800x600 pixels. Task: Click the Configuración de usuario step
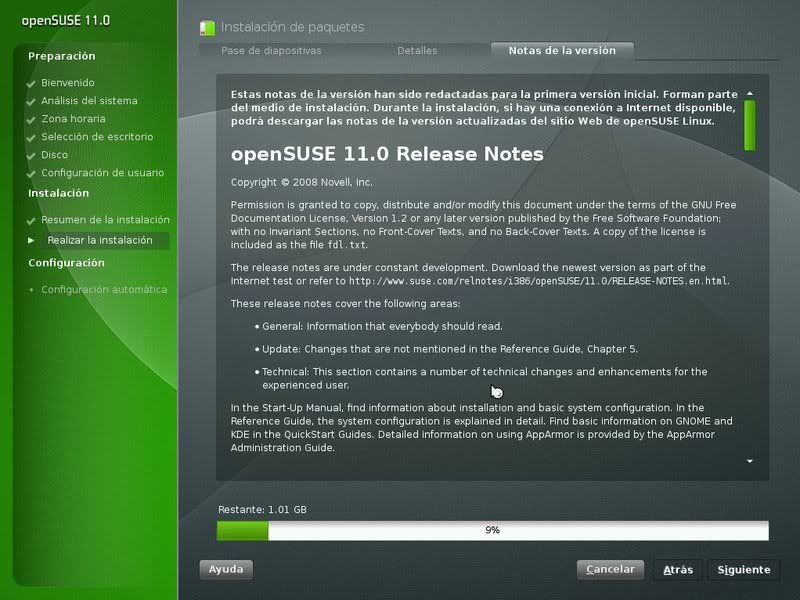coord(103,173)
